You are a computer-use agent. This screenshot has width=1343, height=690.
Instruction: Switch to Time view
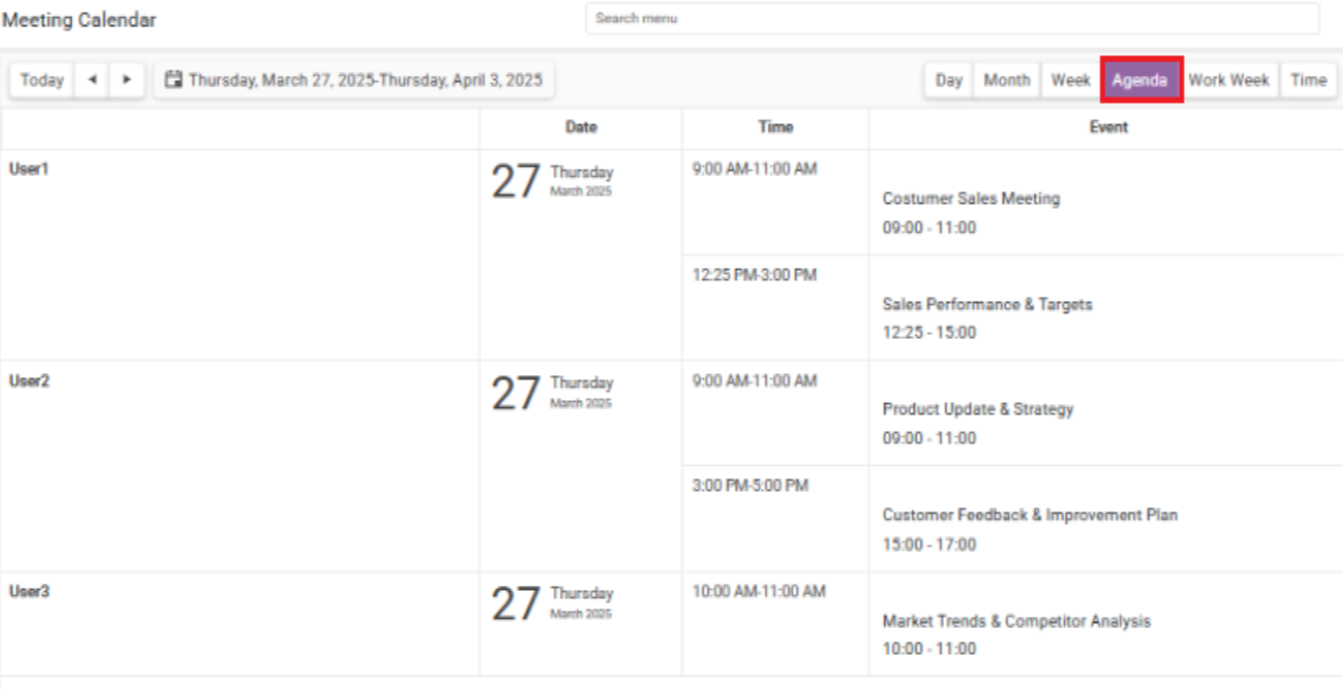[x=1308, y=80]
